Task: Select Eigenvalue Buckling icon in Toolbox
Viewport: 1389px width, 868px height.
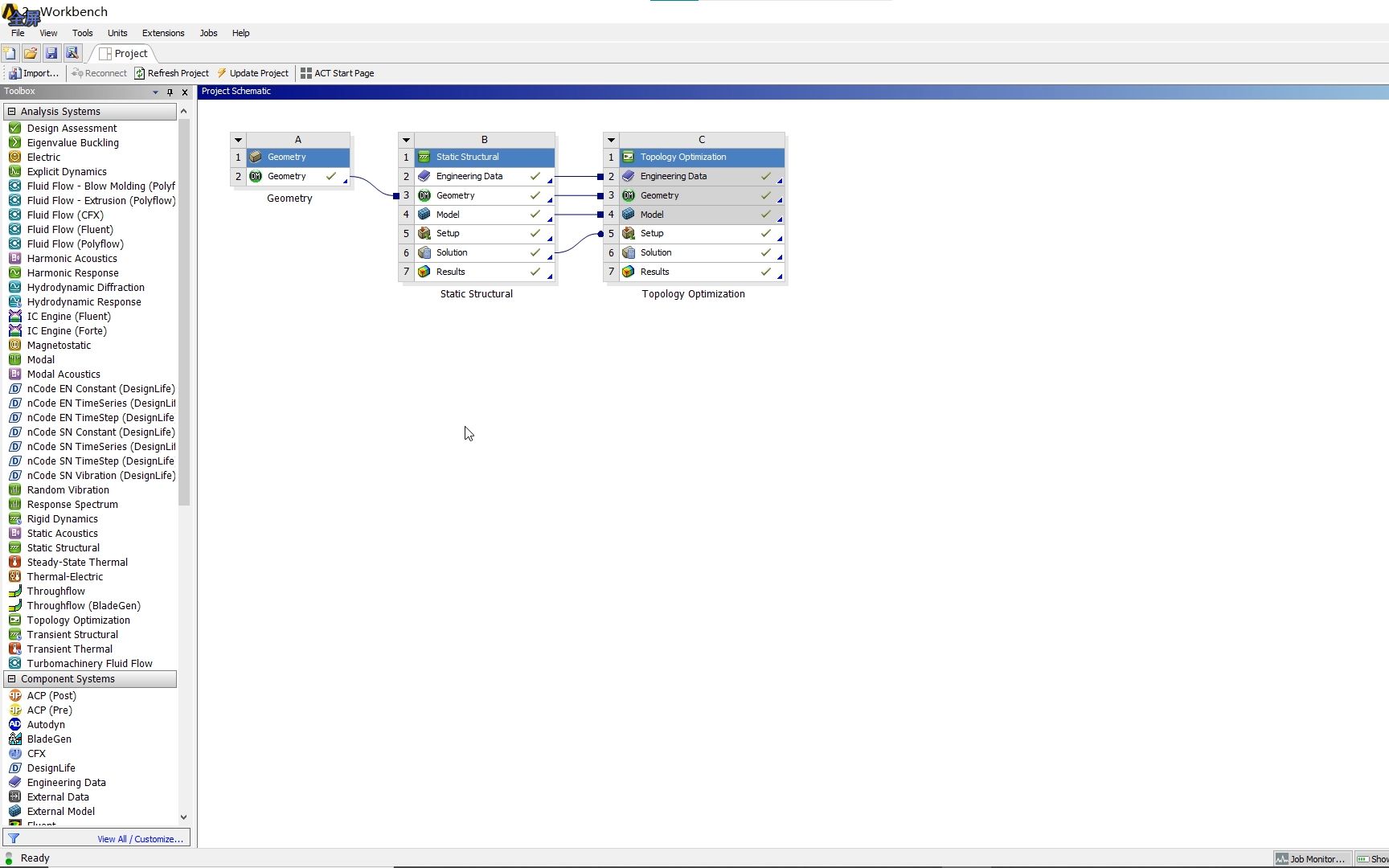Action: 14,142
